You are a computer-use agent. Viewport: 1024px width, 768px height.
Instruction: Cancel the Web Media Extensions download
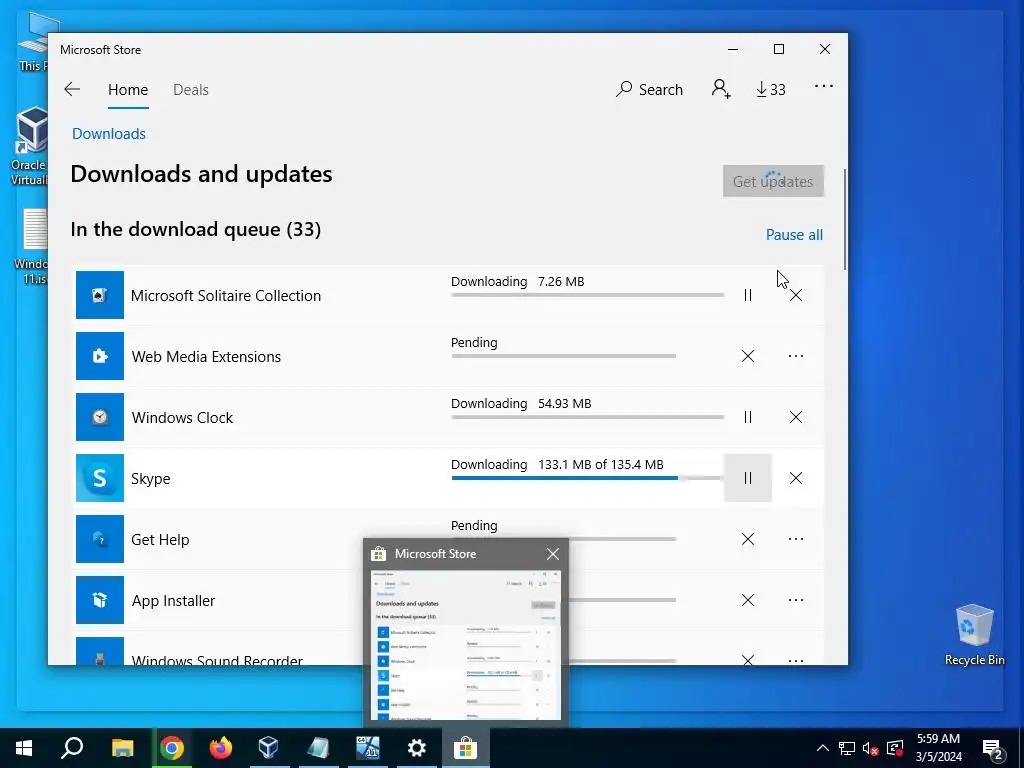[x=748, y=356]
